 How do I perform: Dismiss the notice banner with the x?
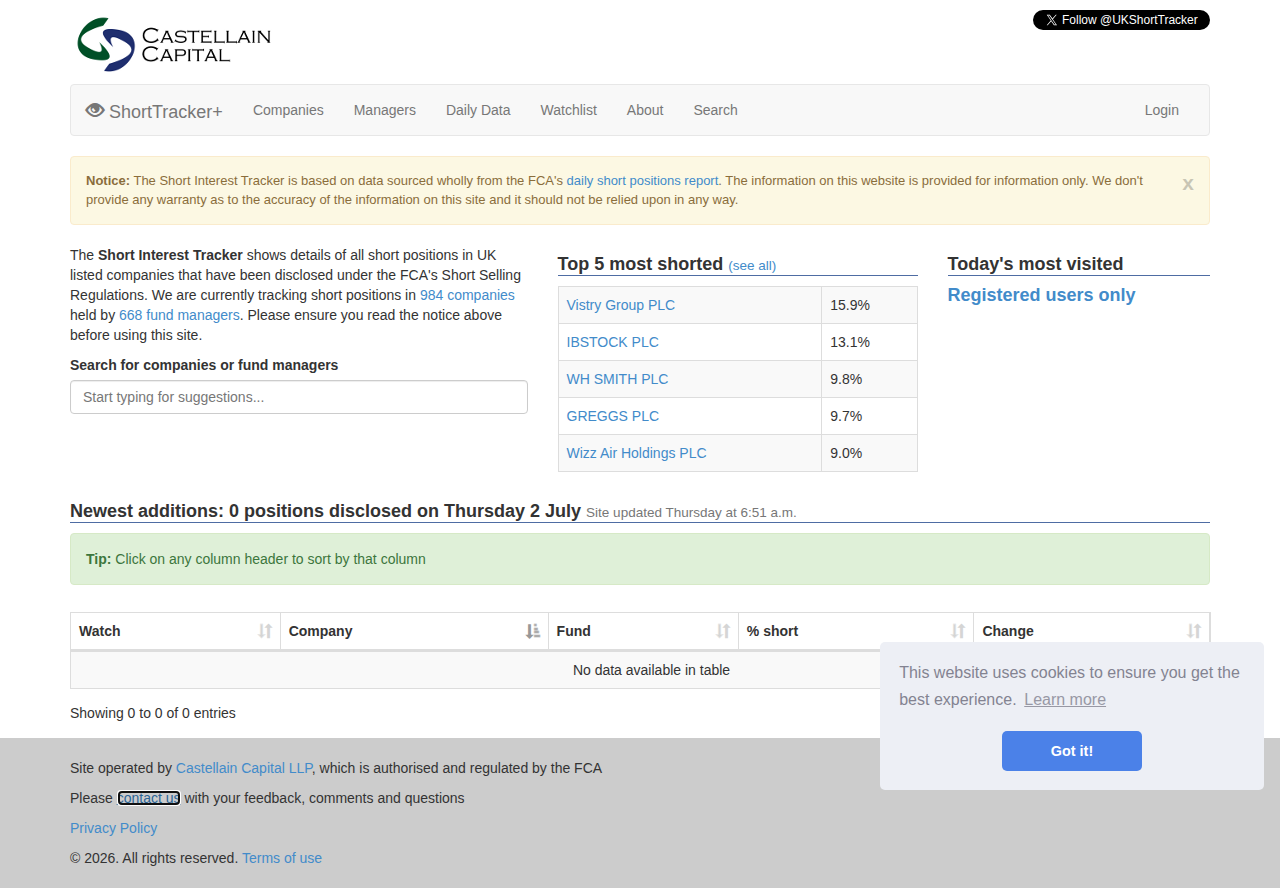click(1188, 184)
